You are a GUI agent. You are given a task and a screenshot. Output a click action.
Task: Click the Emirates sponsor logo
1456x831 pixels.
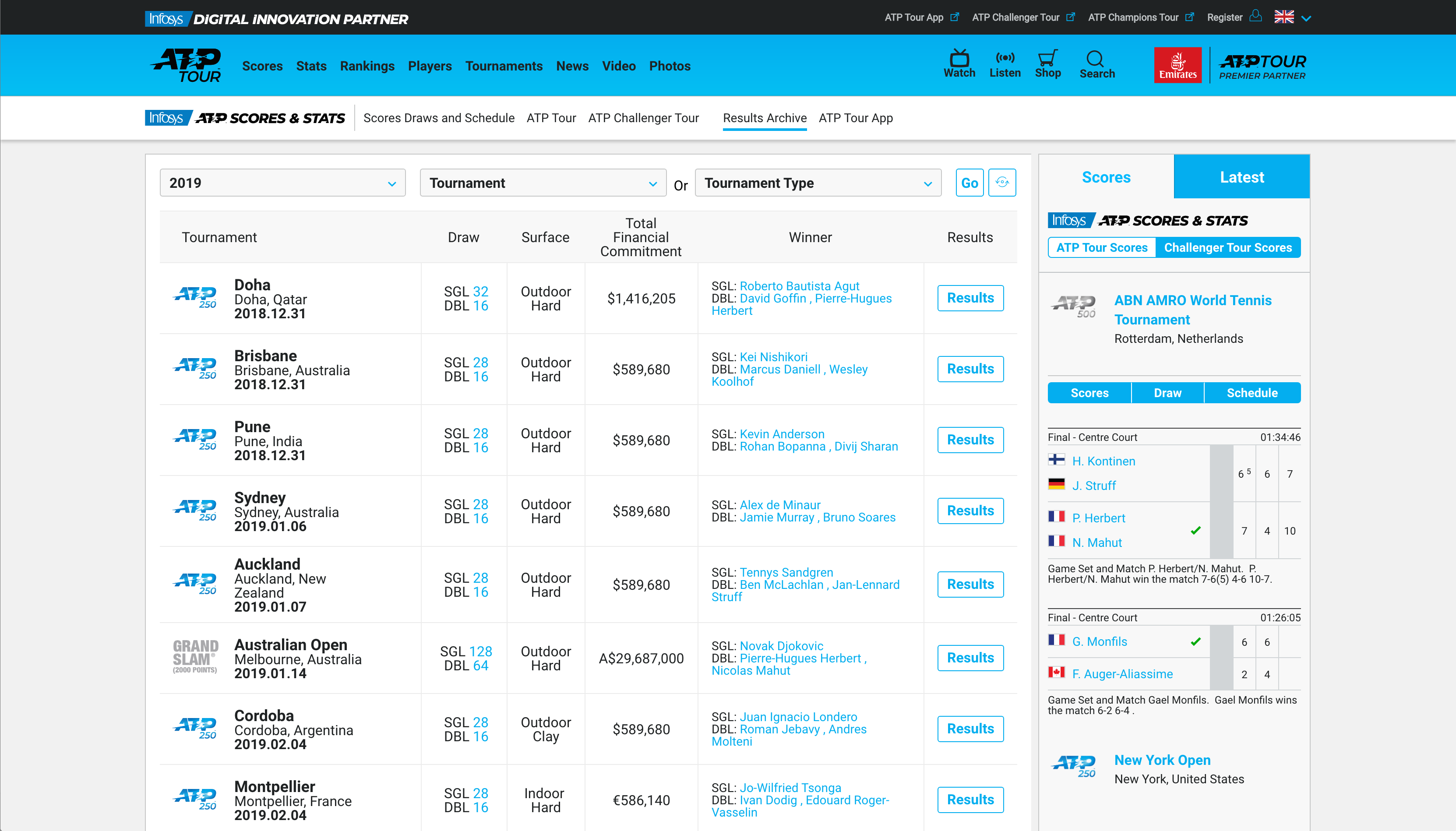1177,65
